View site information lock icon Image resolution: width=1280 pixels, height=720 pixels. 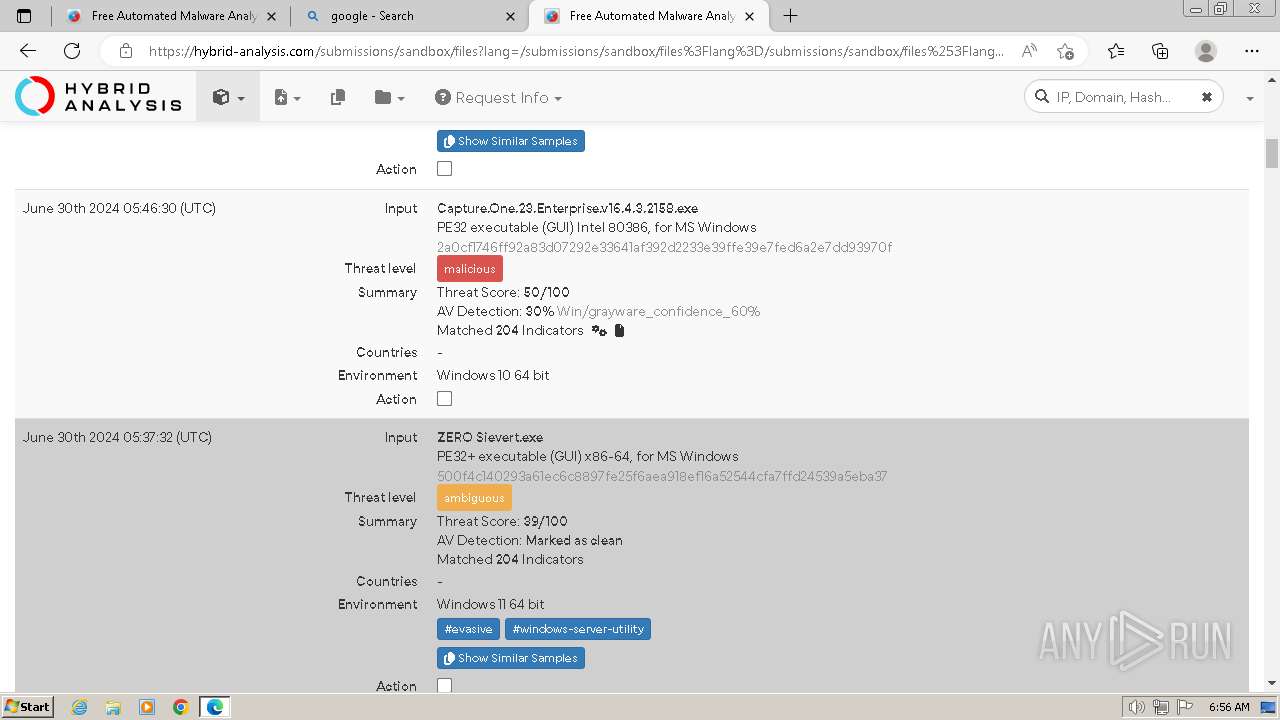click(126, 51)
